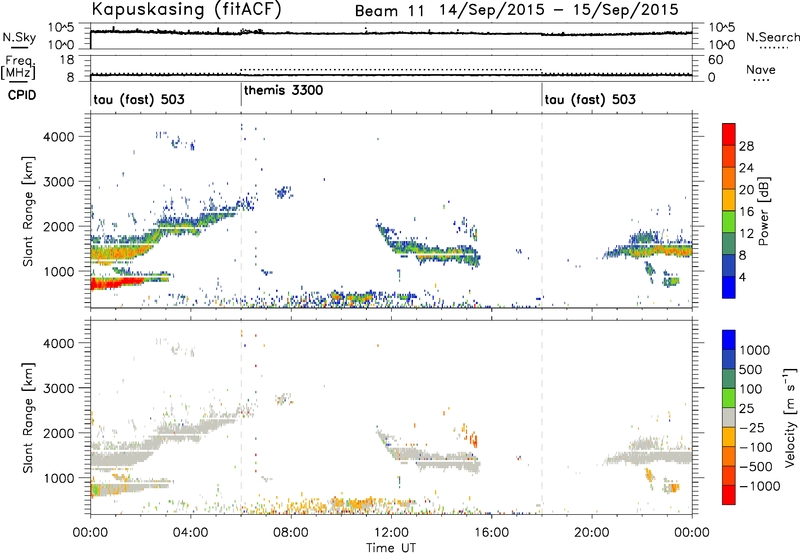Viewport: 800px width, 554px height.
Task: Click the "Nave" legend label
Action: [761, 69]
